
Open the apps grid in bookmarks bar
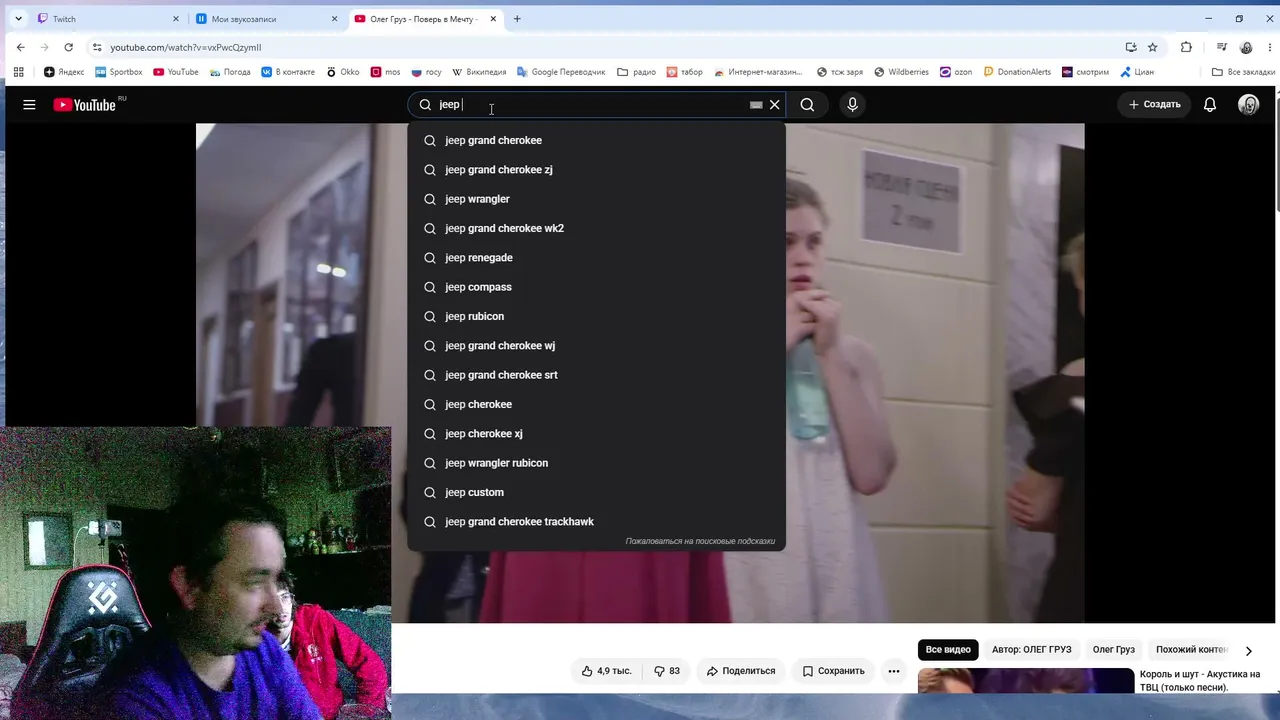[x=18, y=72]
